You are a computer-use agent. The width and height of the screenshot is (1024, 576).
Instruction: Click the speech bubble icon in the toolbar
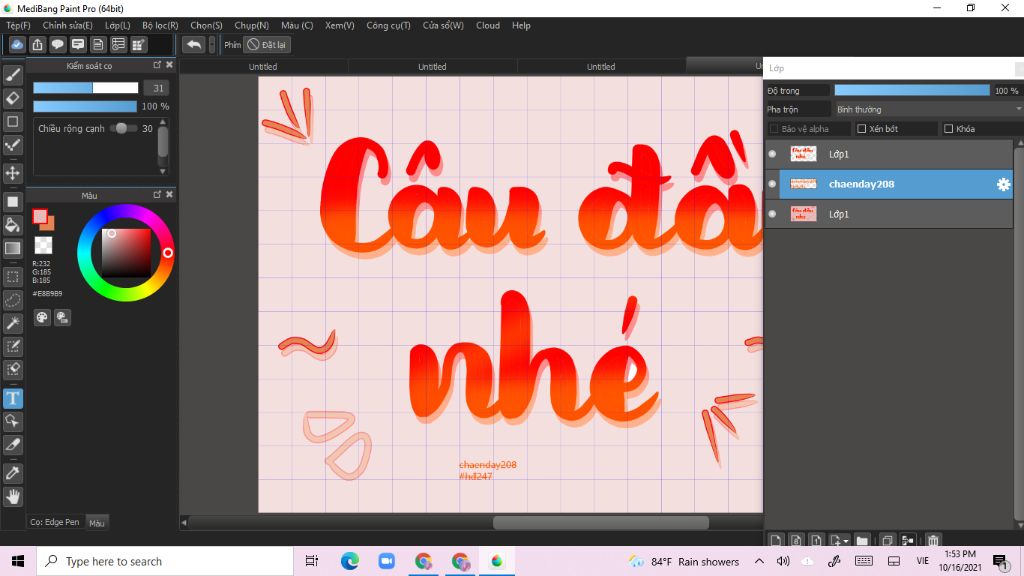(x=57, y=44)
